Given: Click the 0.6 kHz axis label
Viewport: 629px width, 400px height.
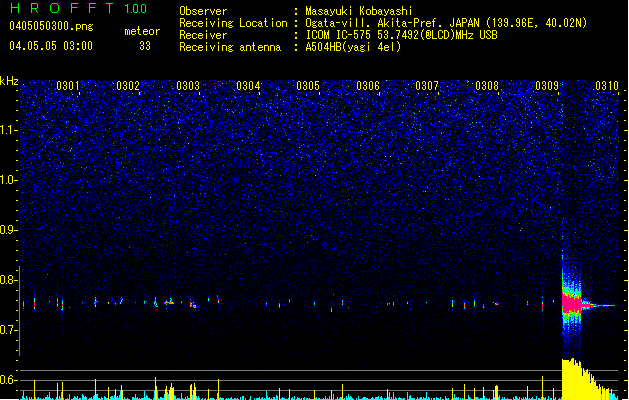Looking at the screenshot, I should click(x=9, y=380).
